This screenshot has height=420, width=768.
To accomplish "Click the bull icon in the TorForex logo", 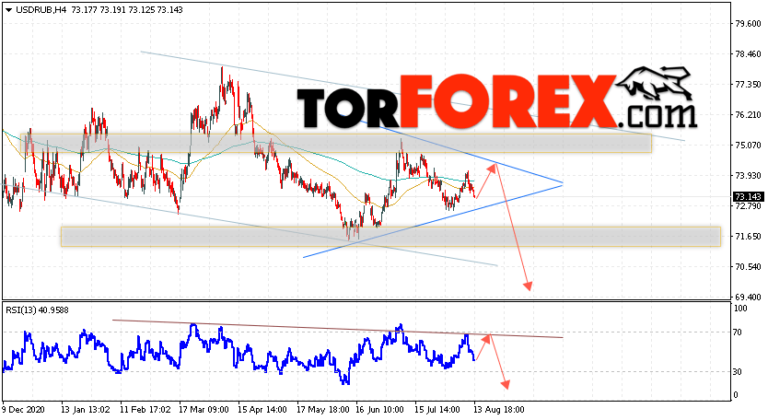I will coord(653,83).
